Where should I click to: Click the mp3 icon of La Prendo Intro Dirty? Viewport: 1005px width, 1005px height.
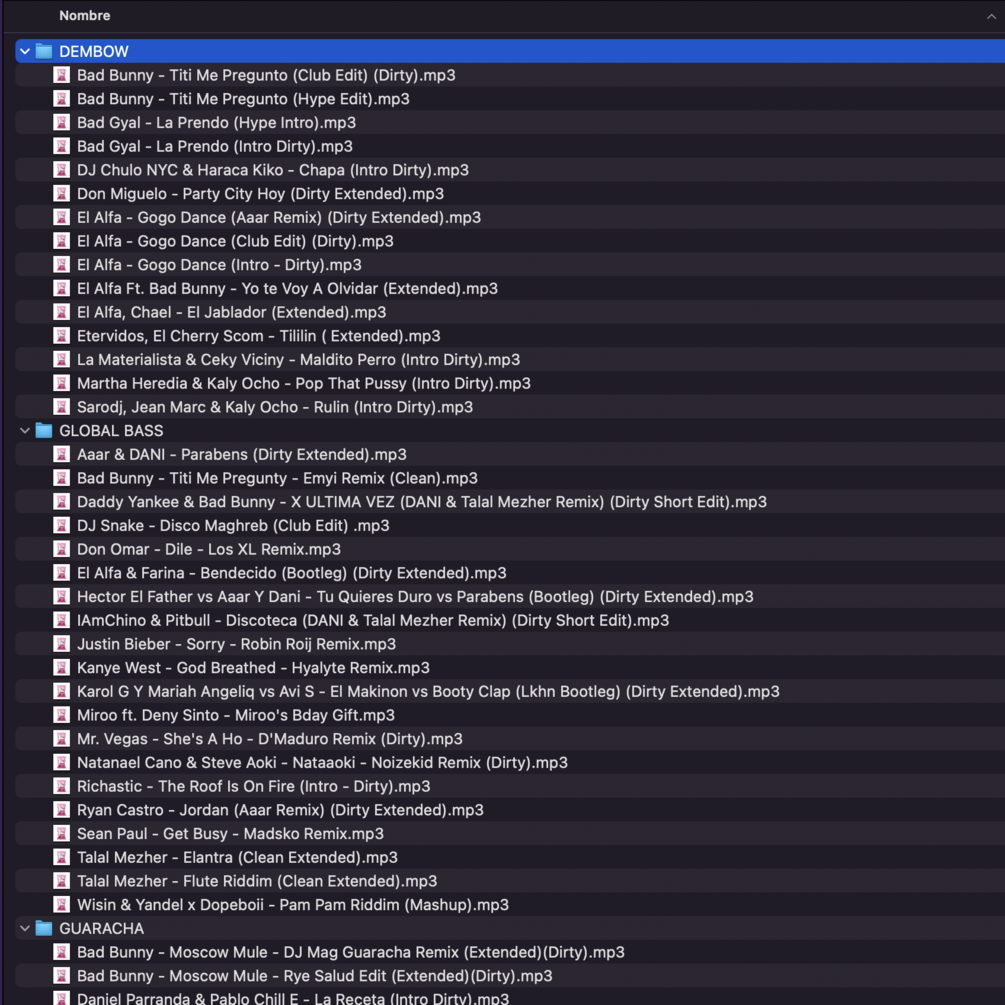[62, 146]
